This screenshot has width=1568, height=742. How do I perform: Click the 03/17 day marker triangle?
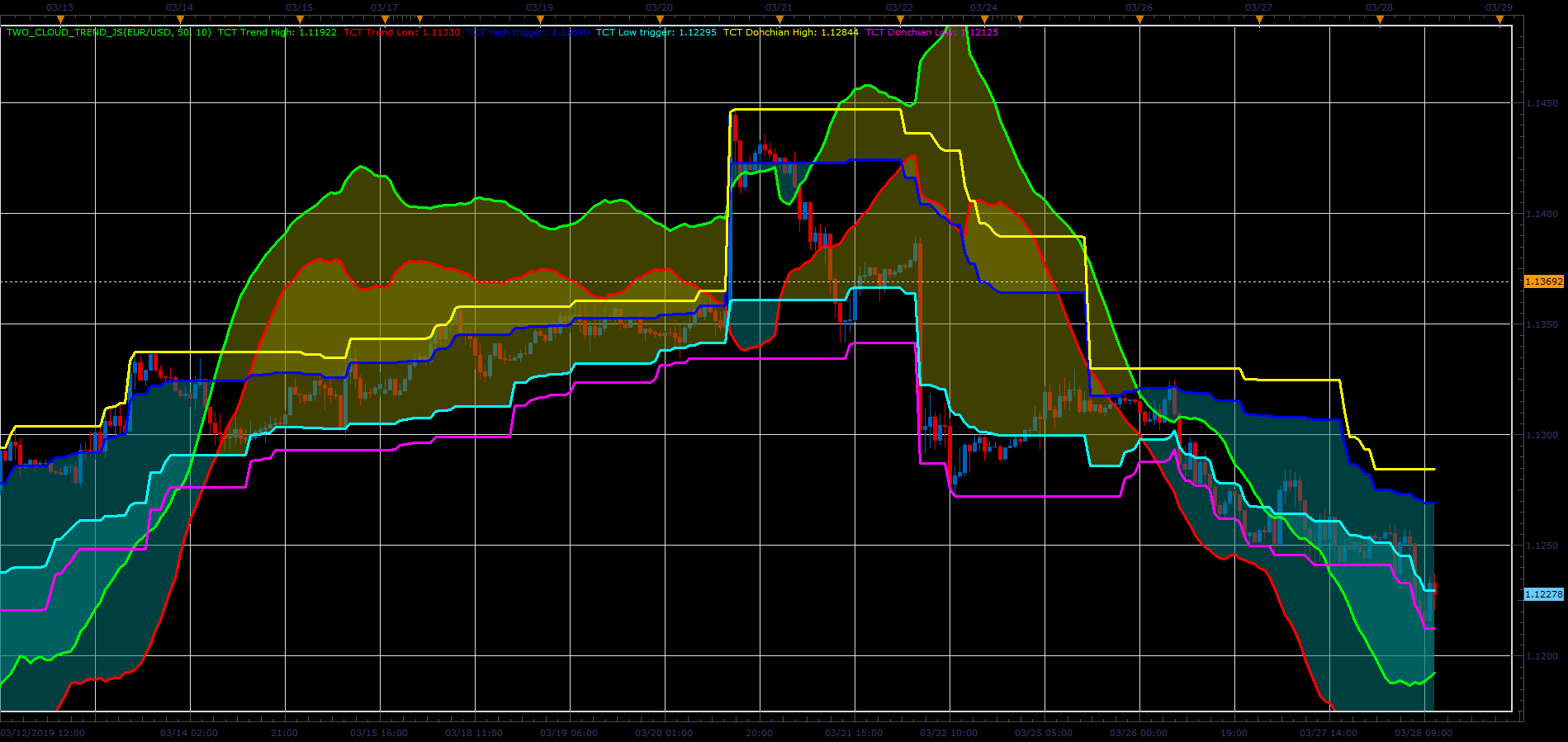point(385,20)
